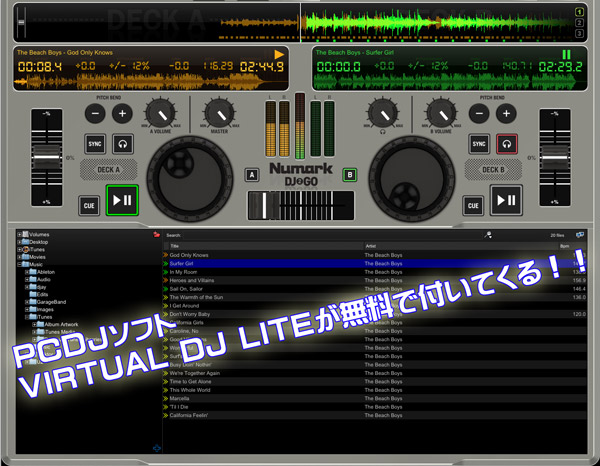
Task: Select the DECK B load pad
Action: [493, 169]
